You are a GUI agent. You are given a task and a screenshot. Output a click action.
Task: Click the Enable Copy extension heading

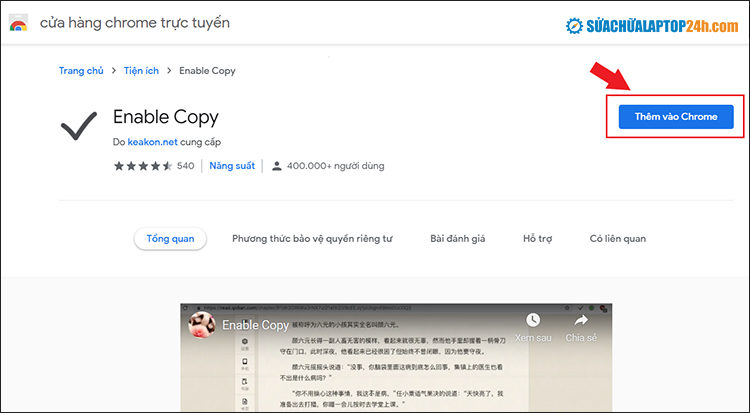coord(165,117)
